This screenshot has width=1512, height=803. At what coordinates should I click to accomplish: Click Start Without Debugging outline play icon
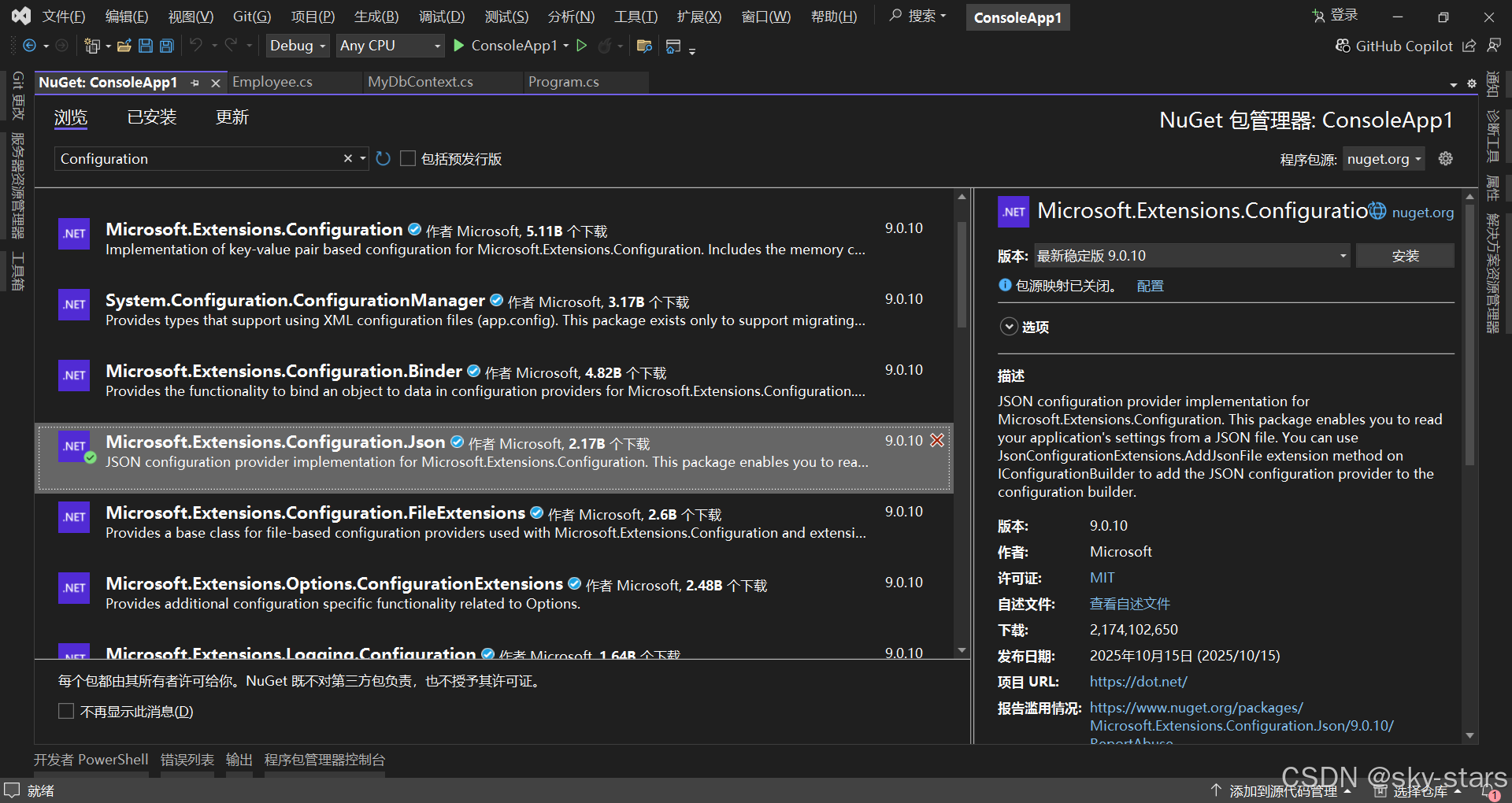click(582, 46)
